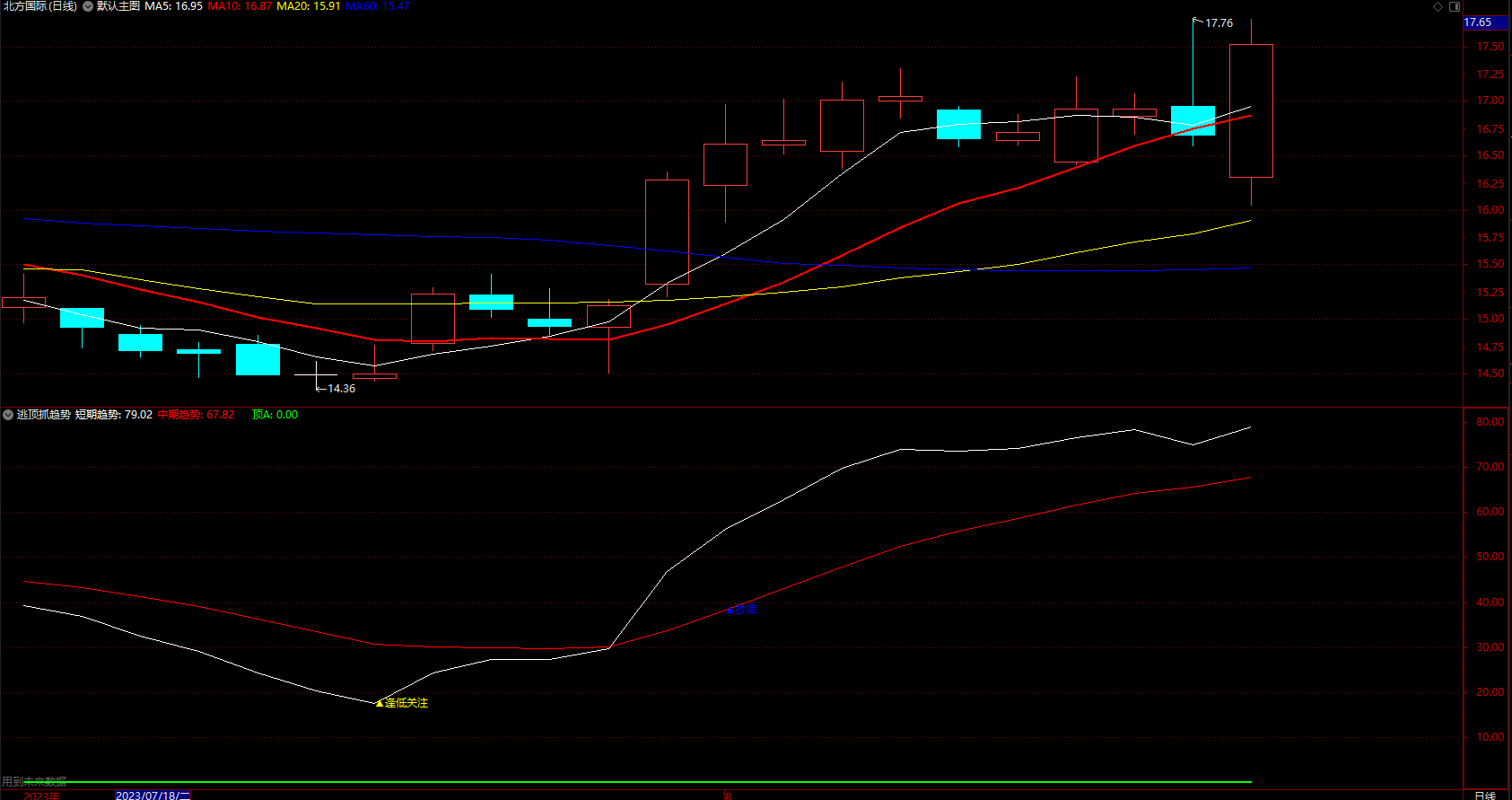Image resolution: width=1512 pixels, height=800 pixels.
Task: Click the highlighted 17.65 price tag
Action: (1486, 22)
